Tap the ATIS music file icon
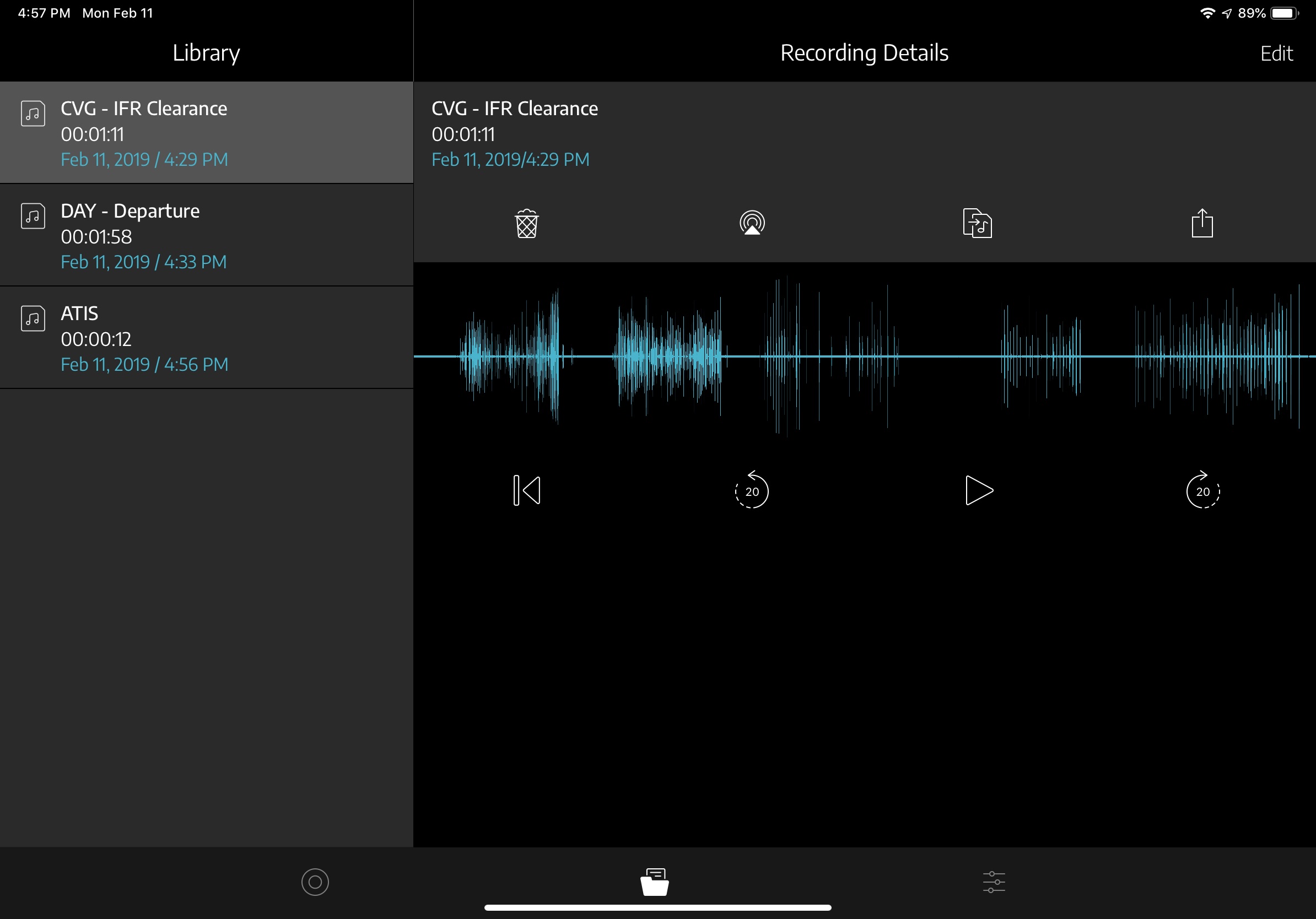1316x919 pixels. (33, 318)
